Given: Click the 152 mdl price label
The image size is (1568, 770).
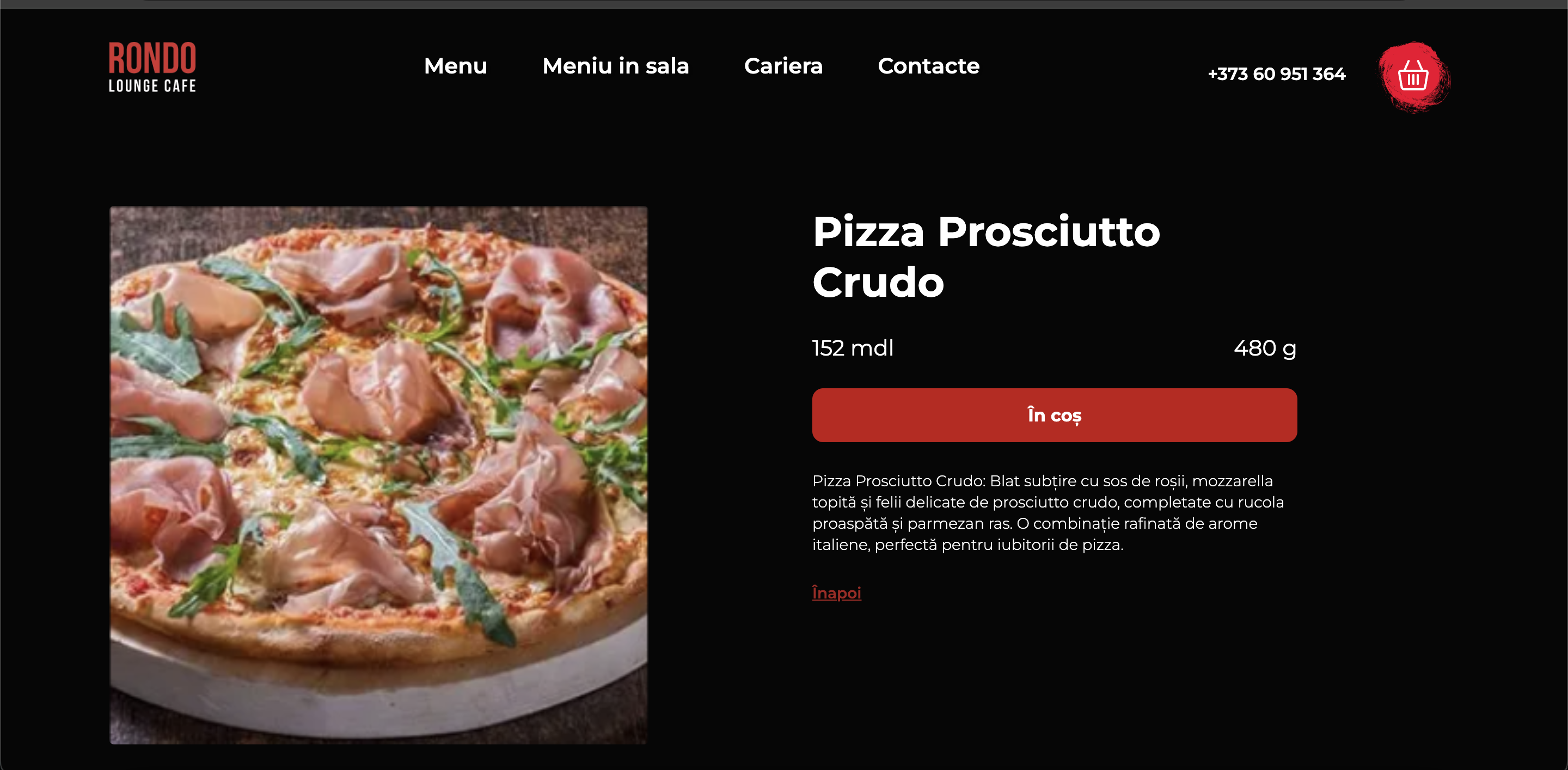Looking at the screenshot, I should click(853, 347).
